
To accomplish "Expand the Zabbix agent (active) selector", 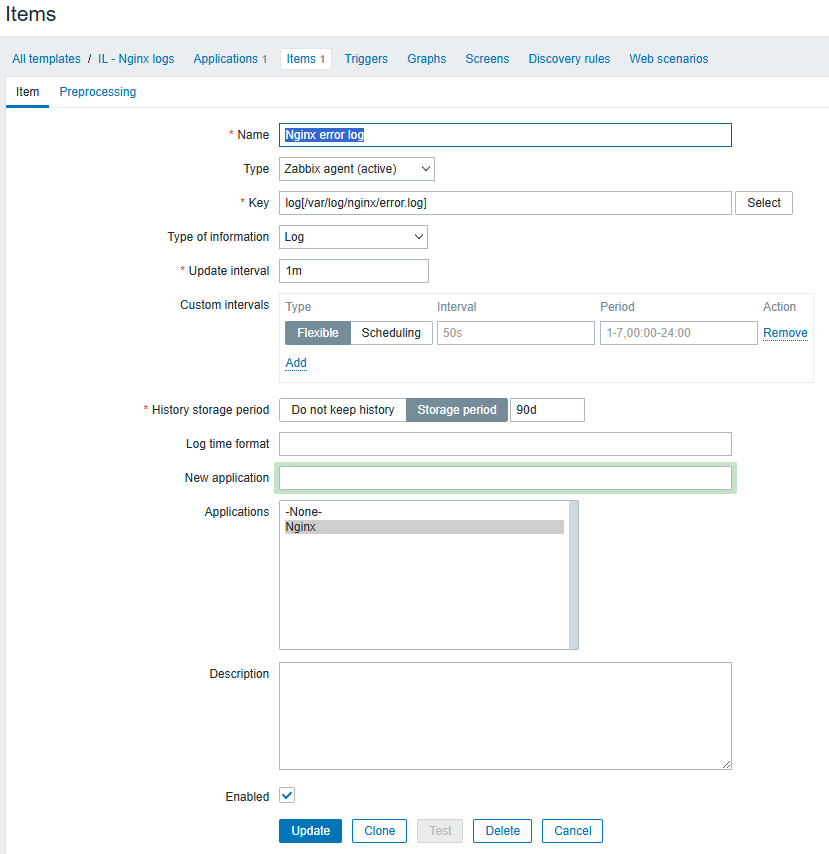I will click(x=355, y=169).
